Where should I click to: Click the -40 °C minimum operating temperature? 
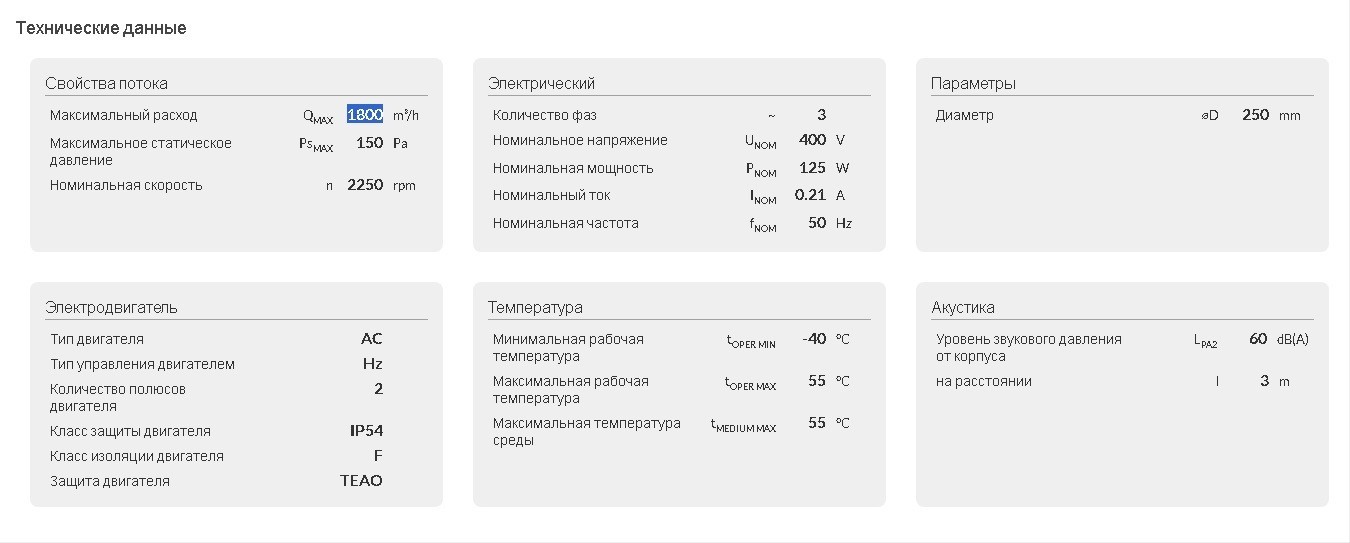pyautogui.click(x=814, y=339)
